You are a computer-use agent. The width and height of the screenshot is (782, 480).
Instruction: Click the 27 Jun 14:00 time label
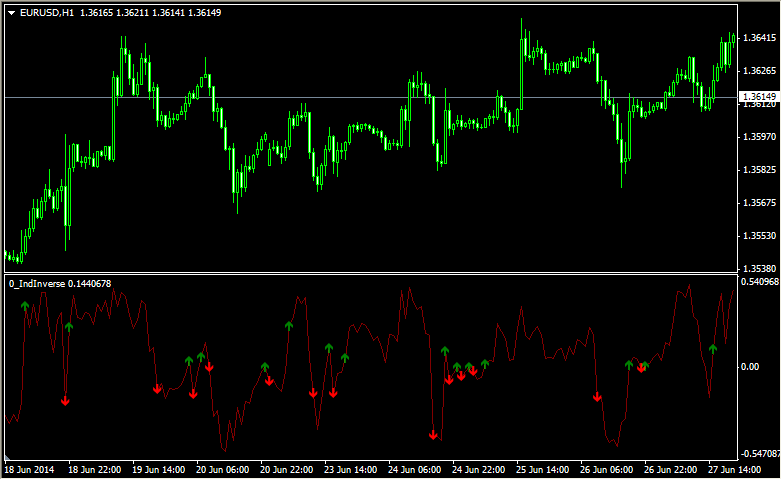click(735, 470)
